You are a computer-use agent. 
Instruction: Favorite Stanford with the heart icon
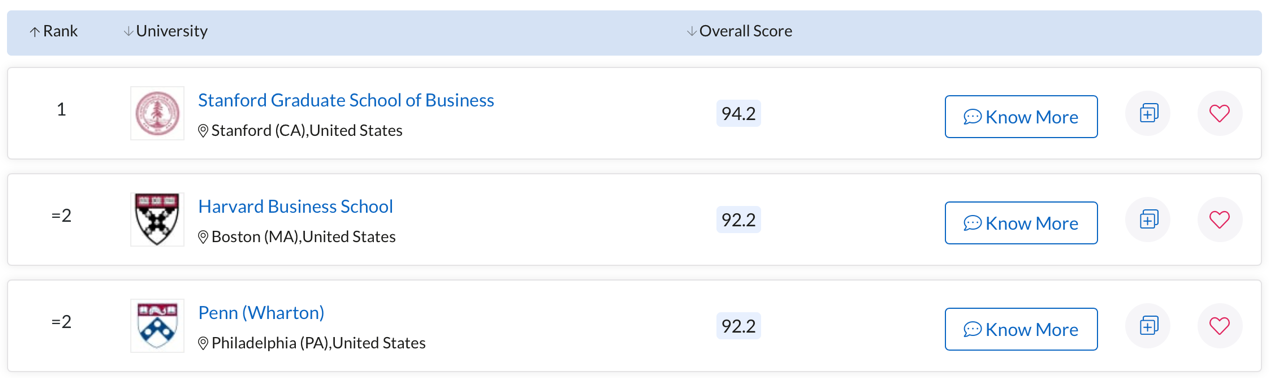click(x=1219, y=113)
